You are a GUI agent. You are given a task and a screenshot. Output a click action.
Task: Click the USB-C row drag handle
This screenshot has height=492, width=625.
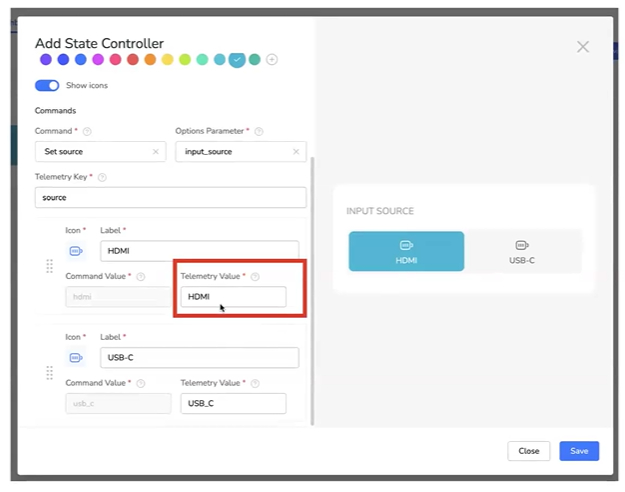click(x=49, y=373)
